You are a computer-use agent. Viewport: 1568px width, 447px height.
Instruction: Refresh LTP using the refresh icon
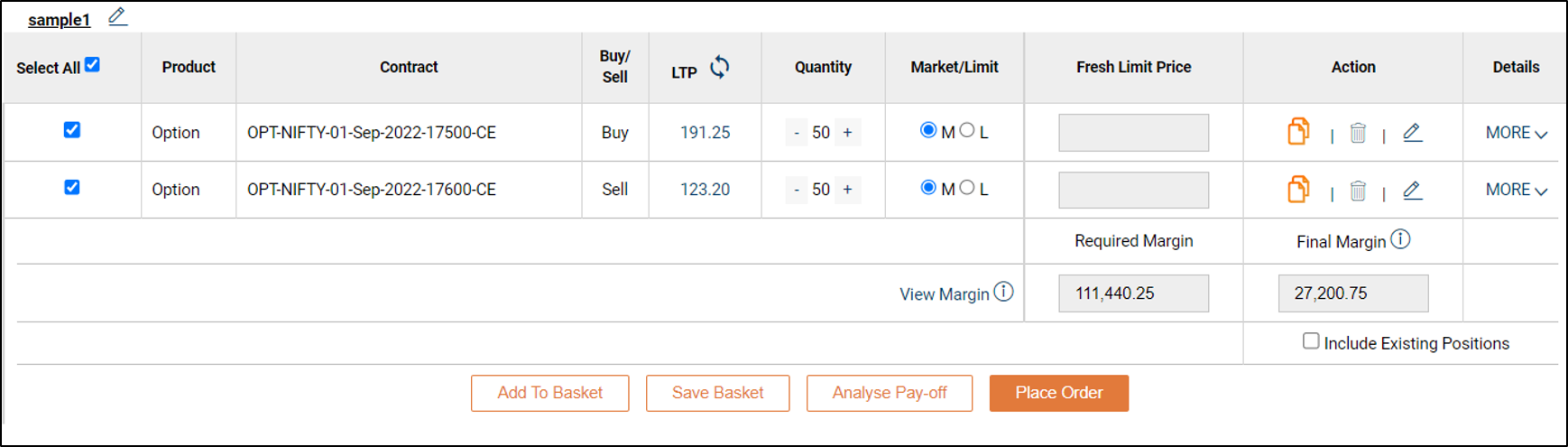719,68
